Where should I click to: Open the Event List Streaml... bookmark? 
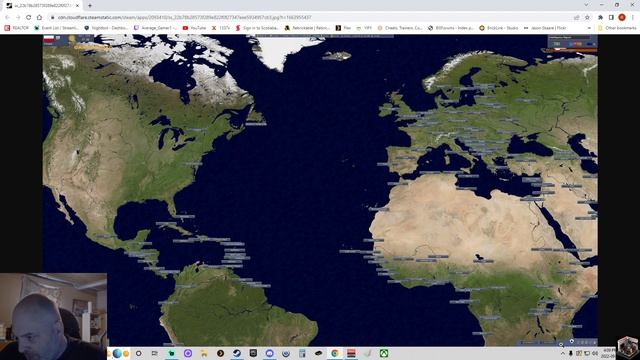(56, 28)
